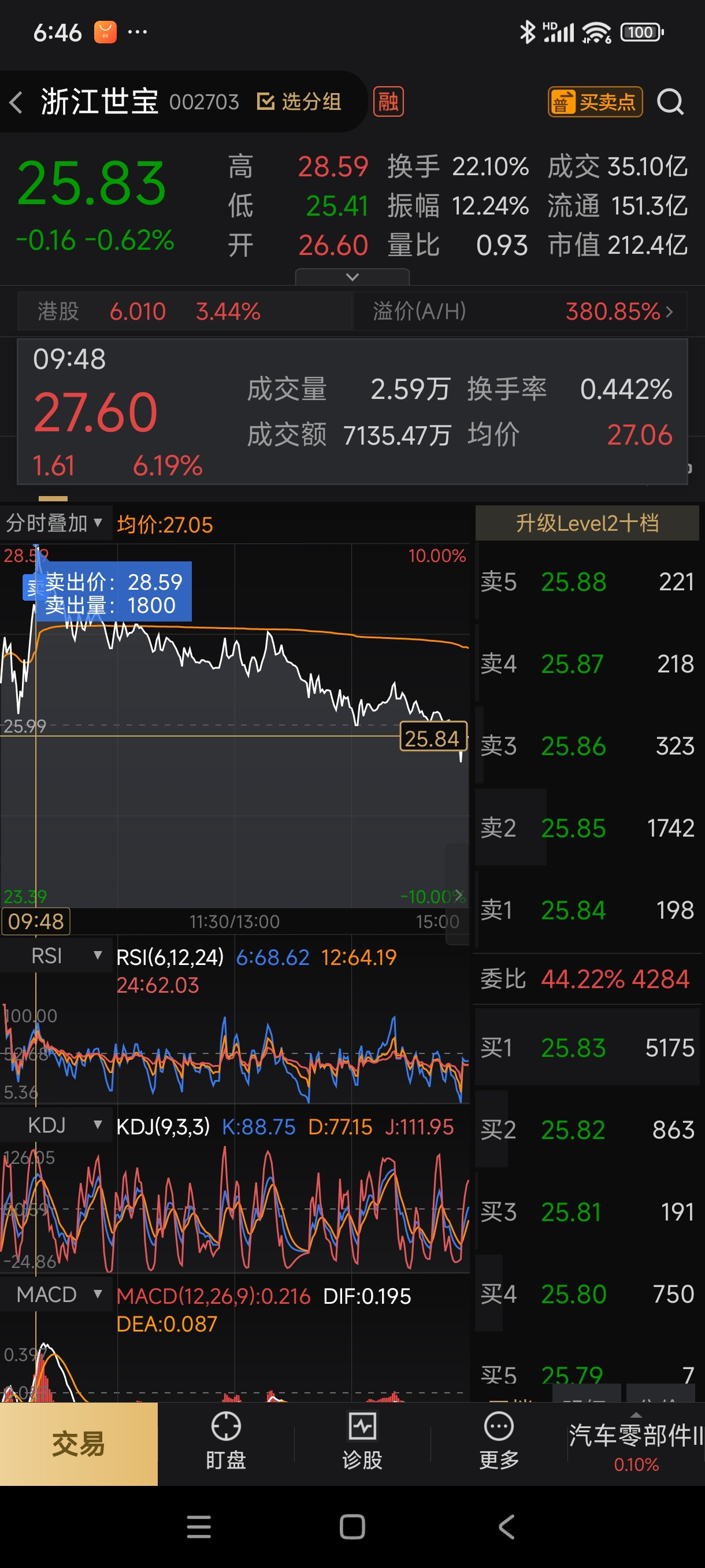Tap the 交易 trade button
705x1568 pixels.
[x=79, y=1444]
